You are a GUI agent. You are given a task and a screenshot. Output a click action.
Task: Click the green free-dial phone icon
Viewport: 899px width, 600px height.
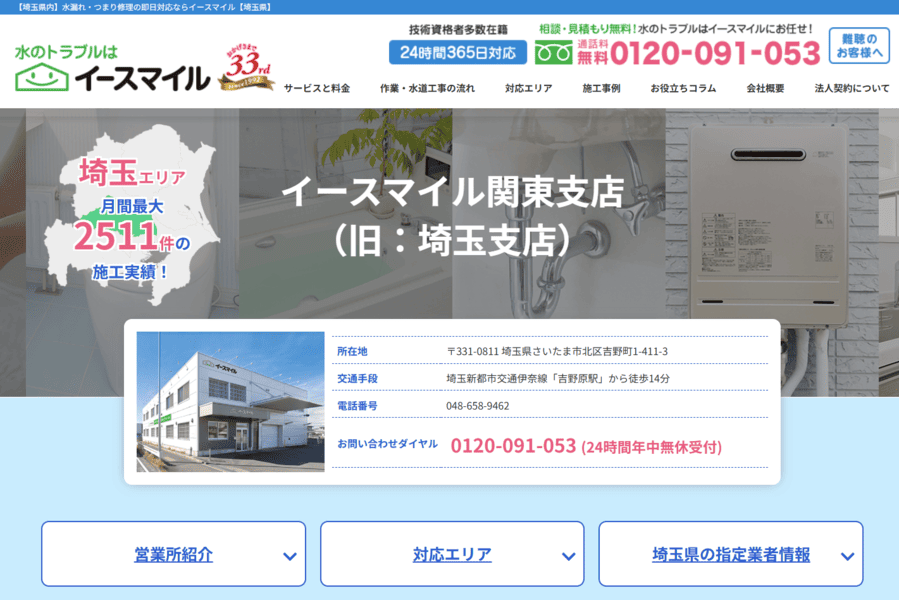click(x=553, y=53)
